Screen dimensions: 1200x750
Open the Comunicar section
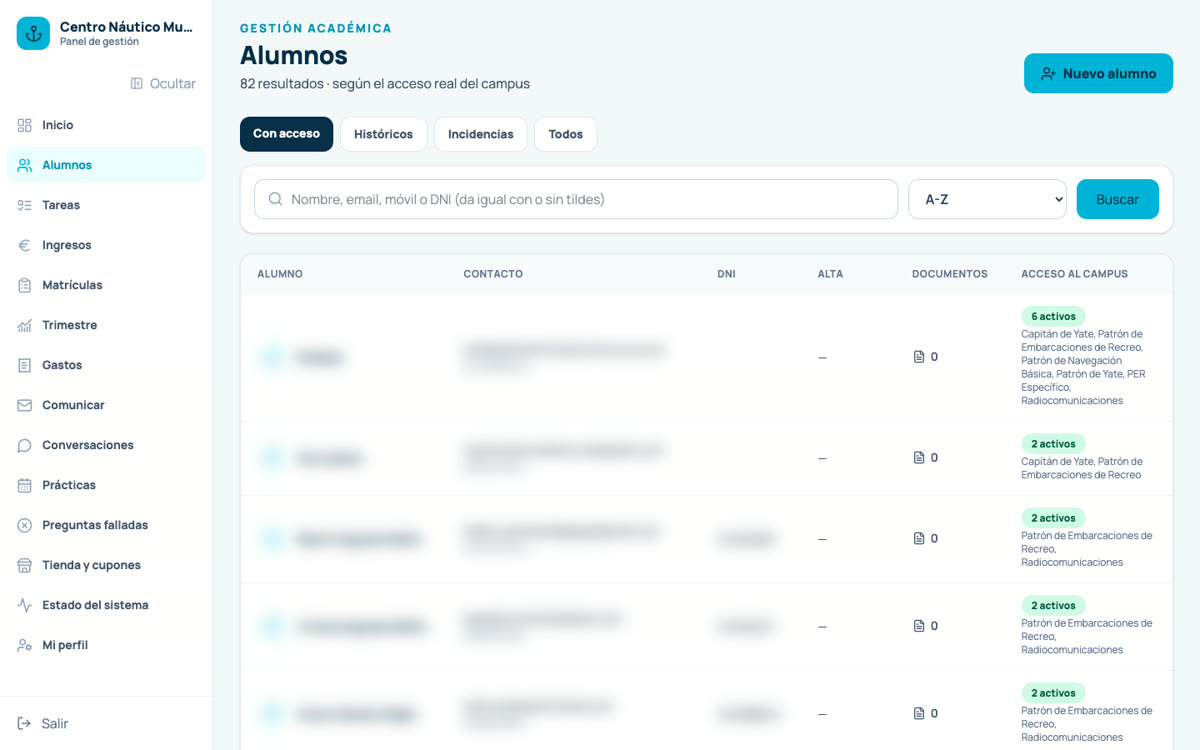click(x=106, y=405)
